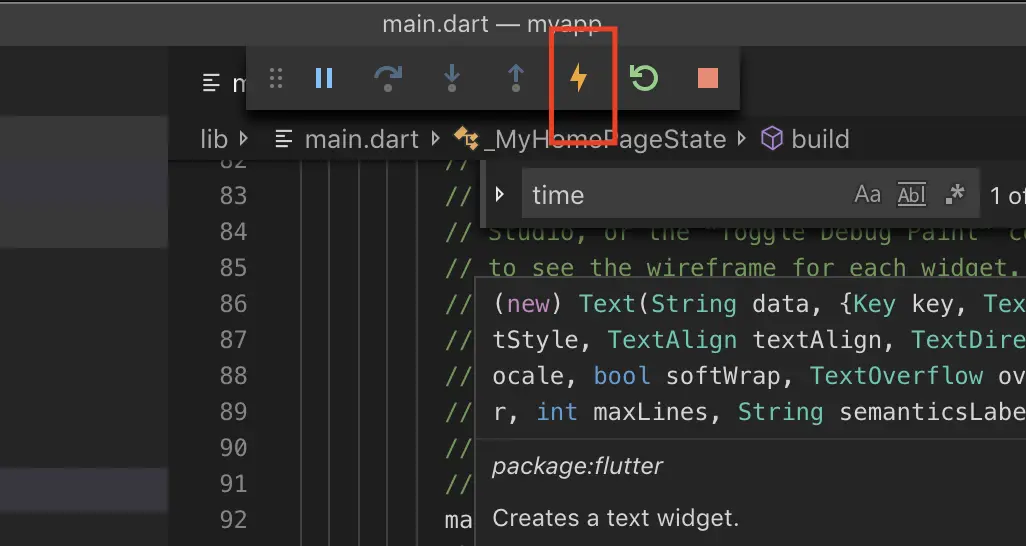Select 'main.dart' breadcrumb item
1026x546 pixels.
tap(362, 139)
